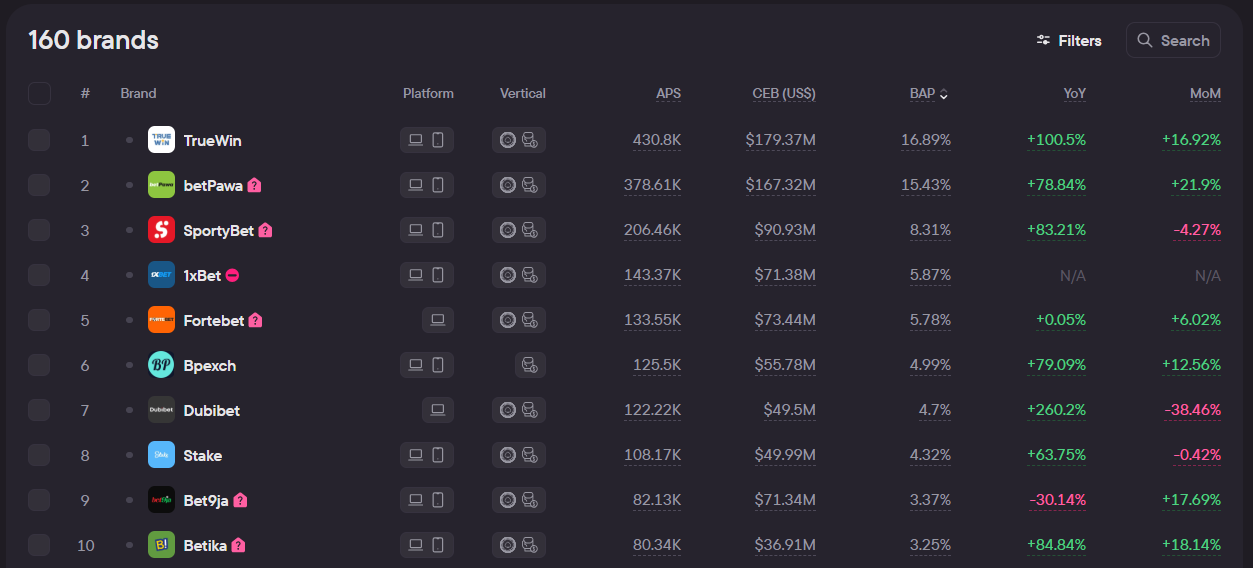Click the YoY column header

coord(1074,93)
